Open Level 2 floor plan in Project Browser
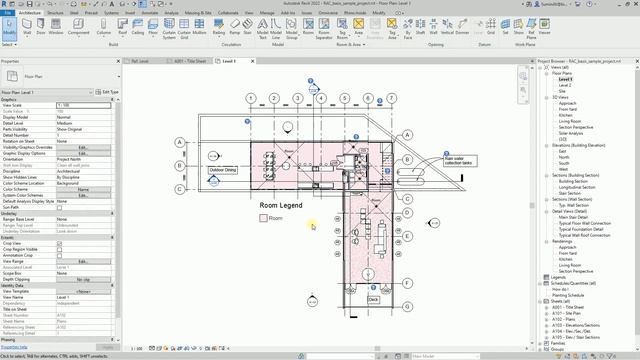 click(x=564, y=85)
